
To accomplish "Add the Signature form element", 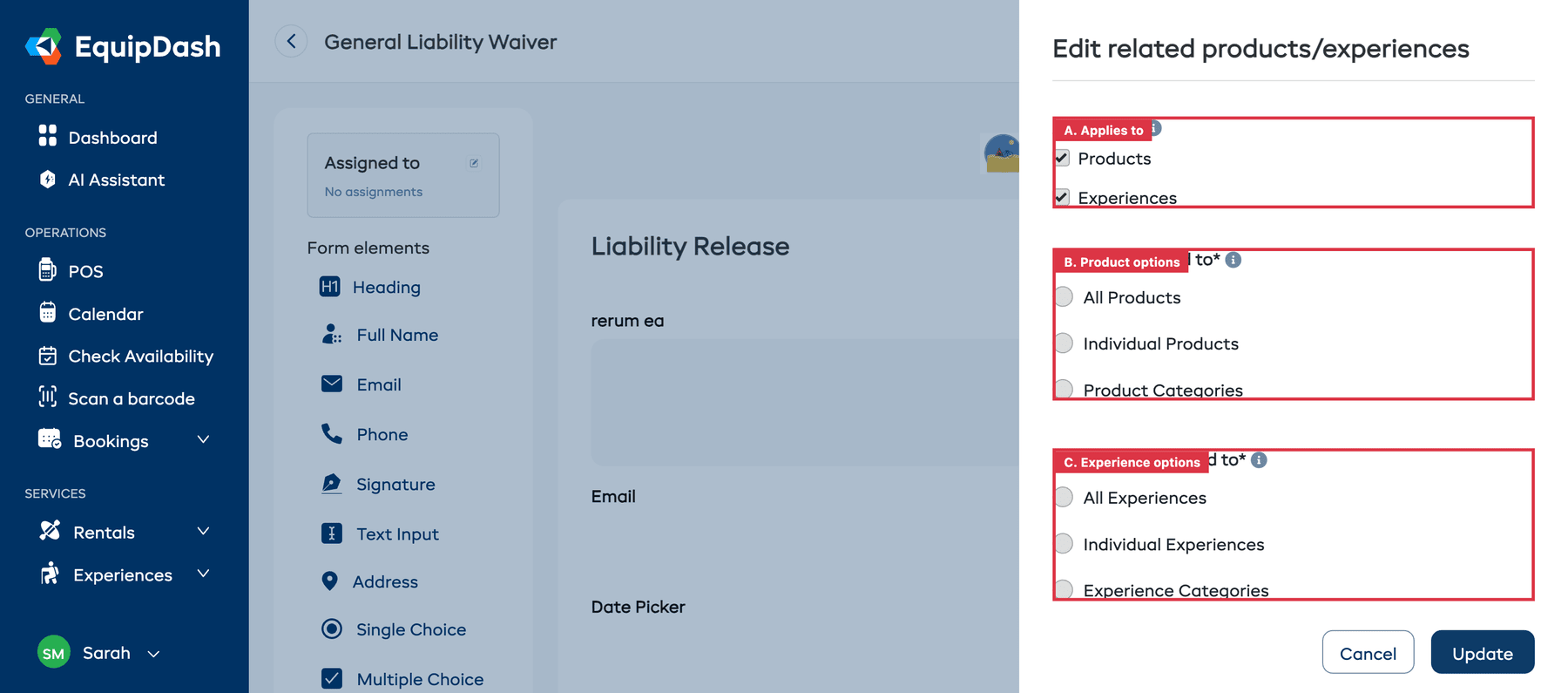I will click(x=395, y=484).
